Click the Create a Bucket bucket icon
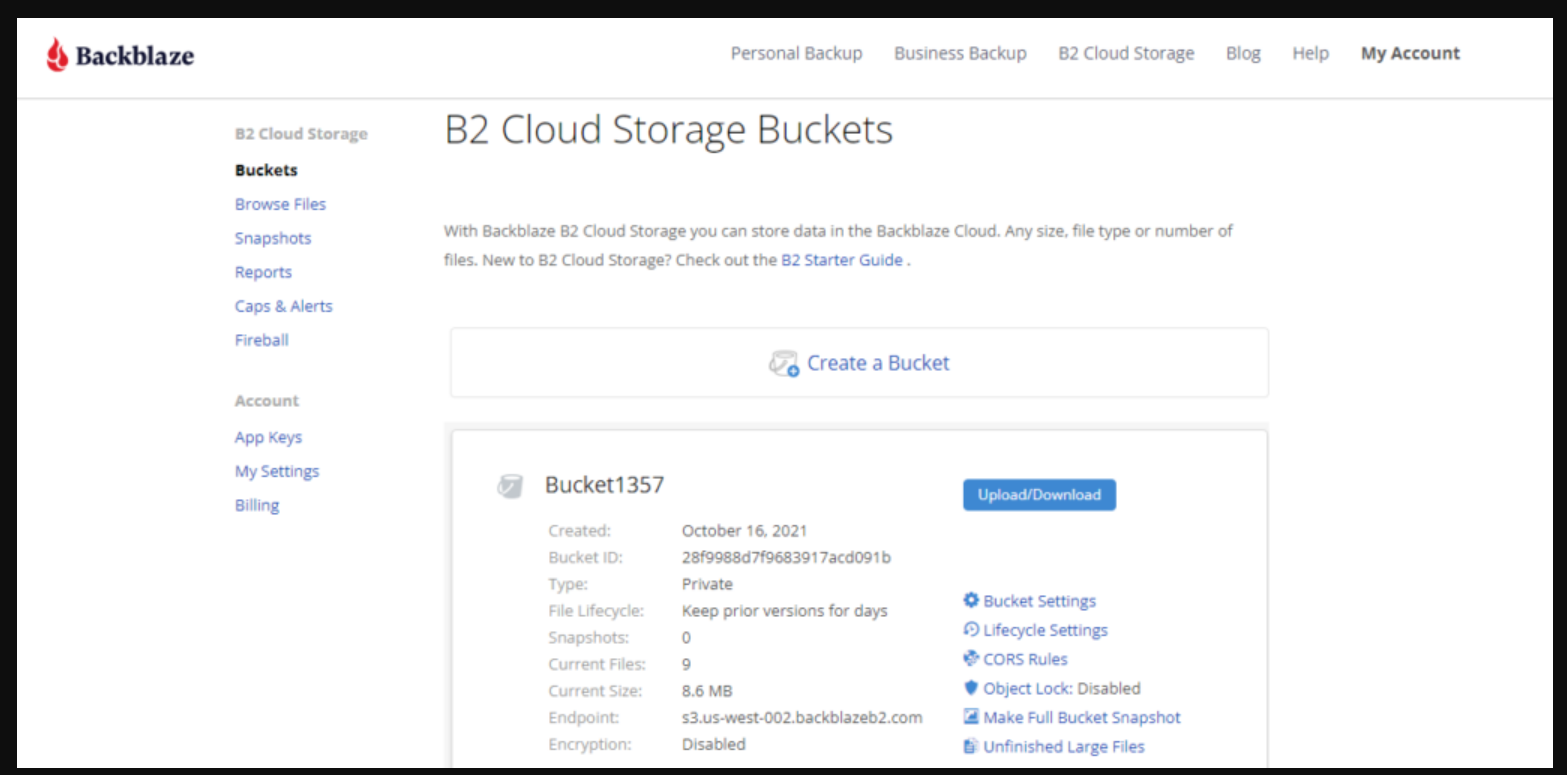Viewport: 1567px width, 775px height. click(783, 363)
